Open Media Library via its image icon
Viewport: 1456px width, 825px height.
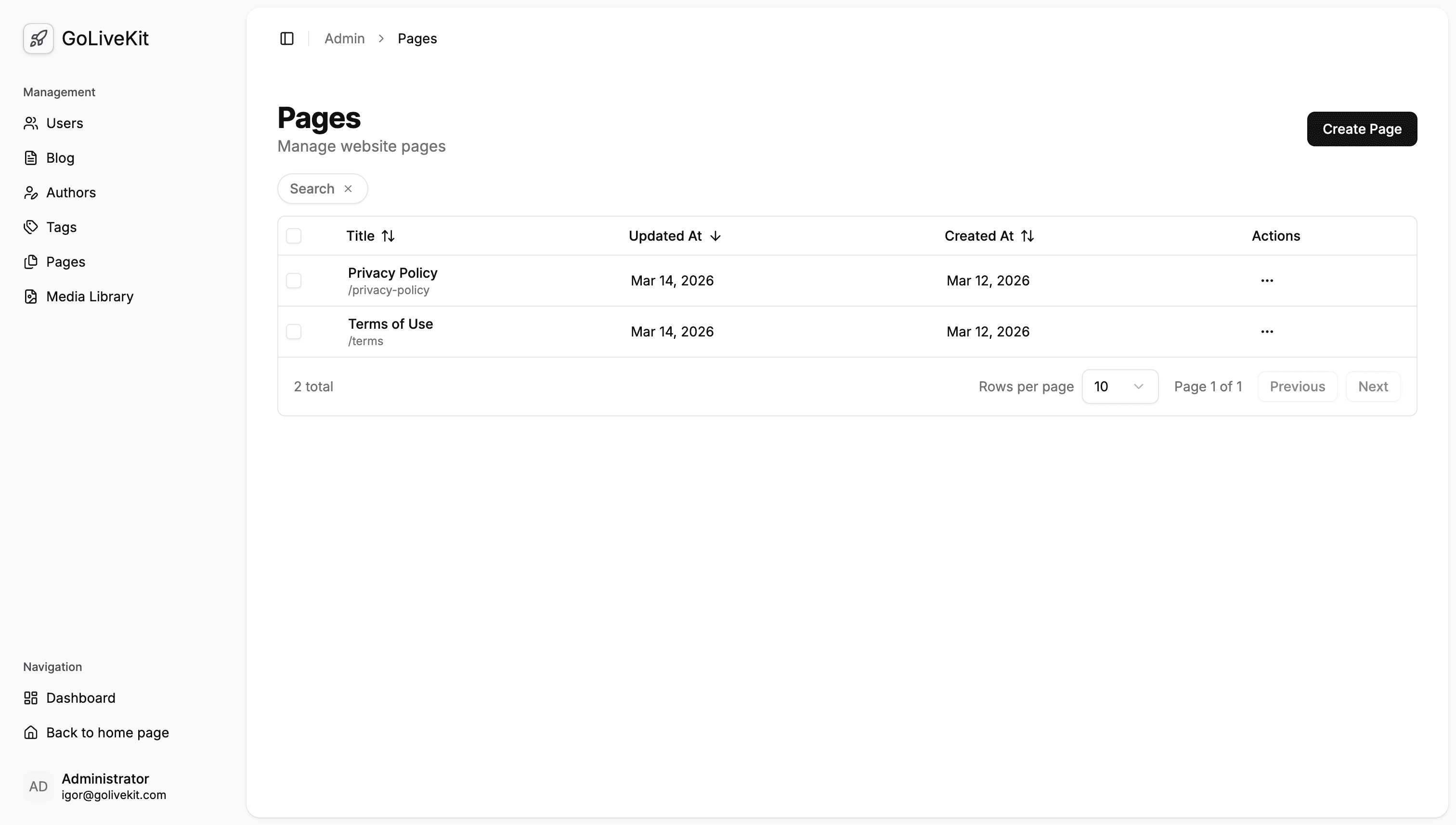[31, 296]
